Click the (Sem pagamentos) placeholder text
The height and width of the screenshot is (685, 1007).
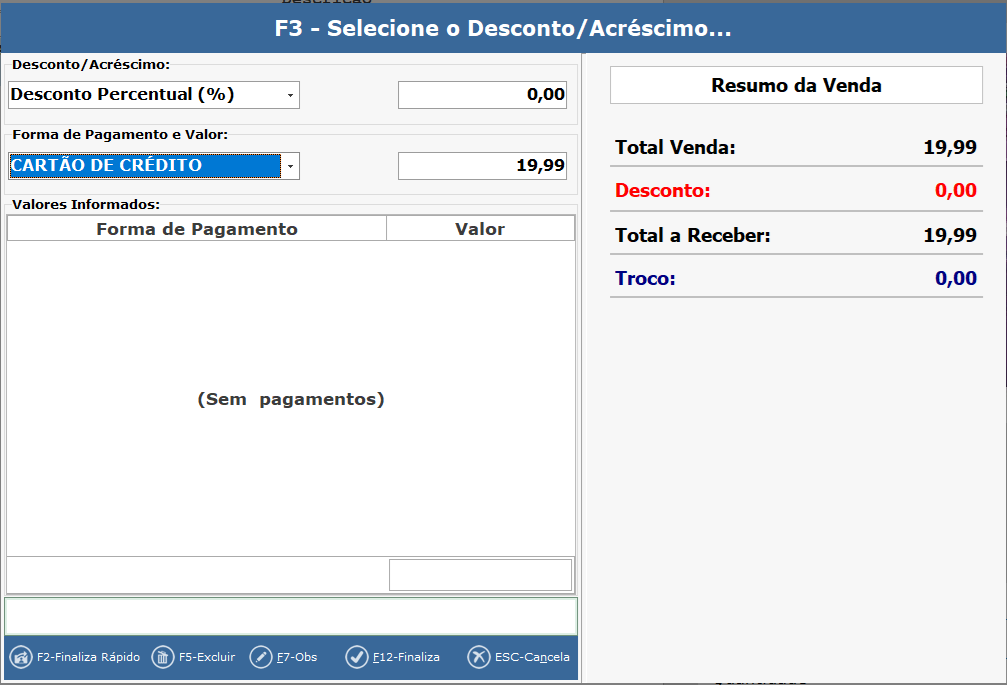pyautogui.click(x=291, y=399)
